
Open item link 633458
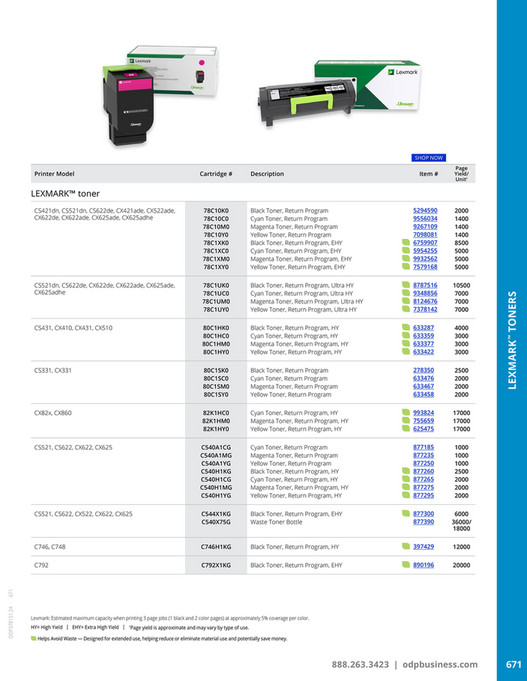point(423,394)
